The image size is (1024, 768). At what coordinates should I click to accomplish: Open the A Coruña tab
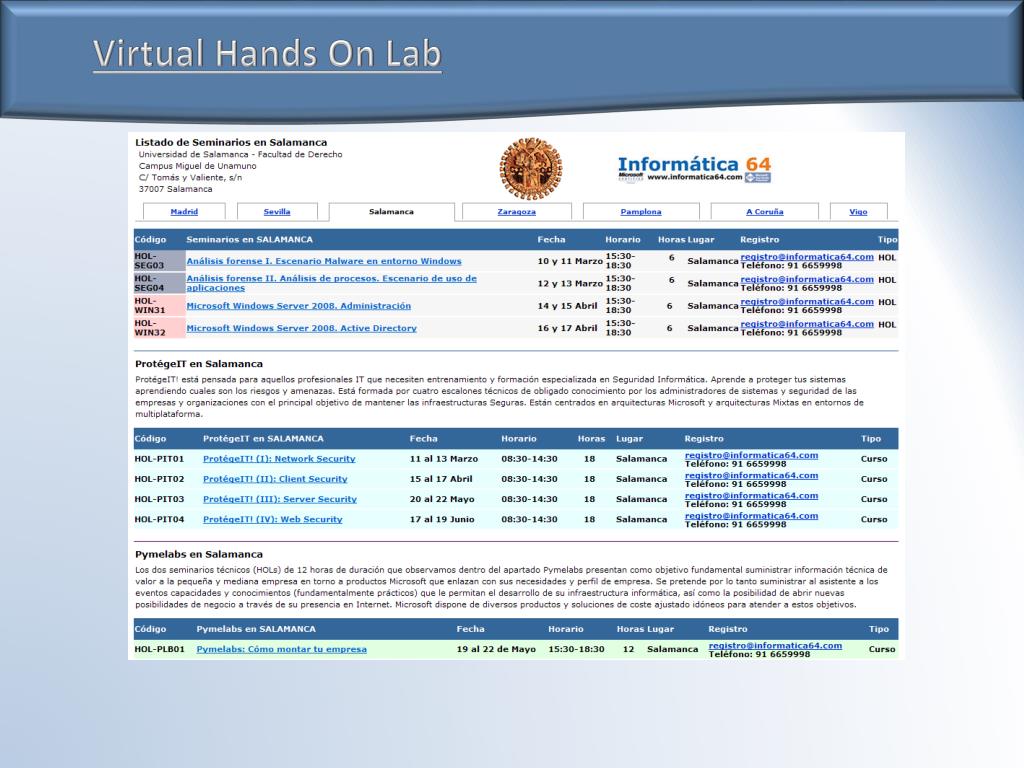coord(765,212)
